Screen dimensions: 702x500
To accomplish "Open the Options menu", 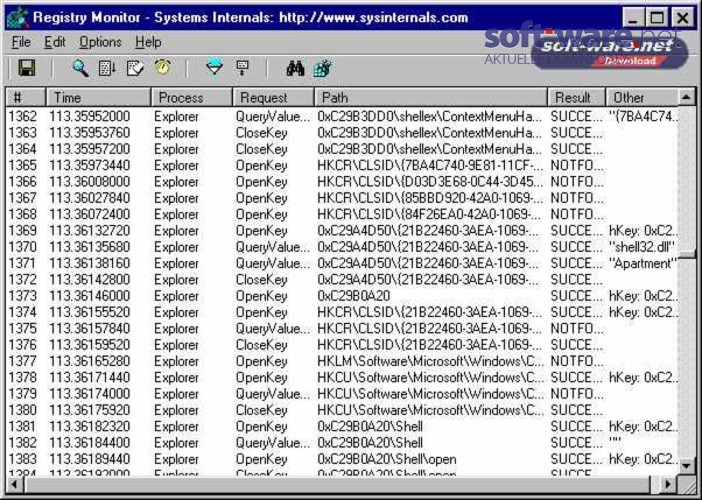I will (x=100, y=42).
